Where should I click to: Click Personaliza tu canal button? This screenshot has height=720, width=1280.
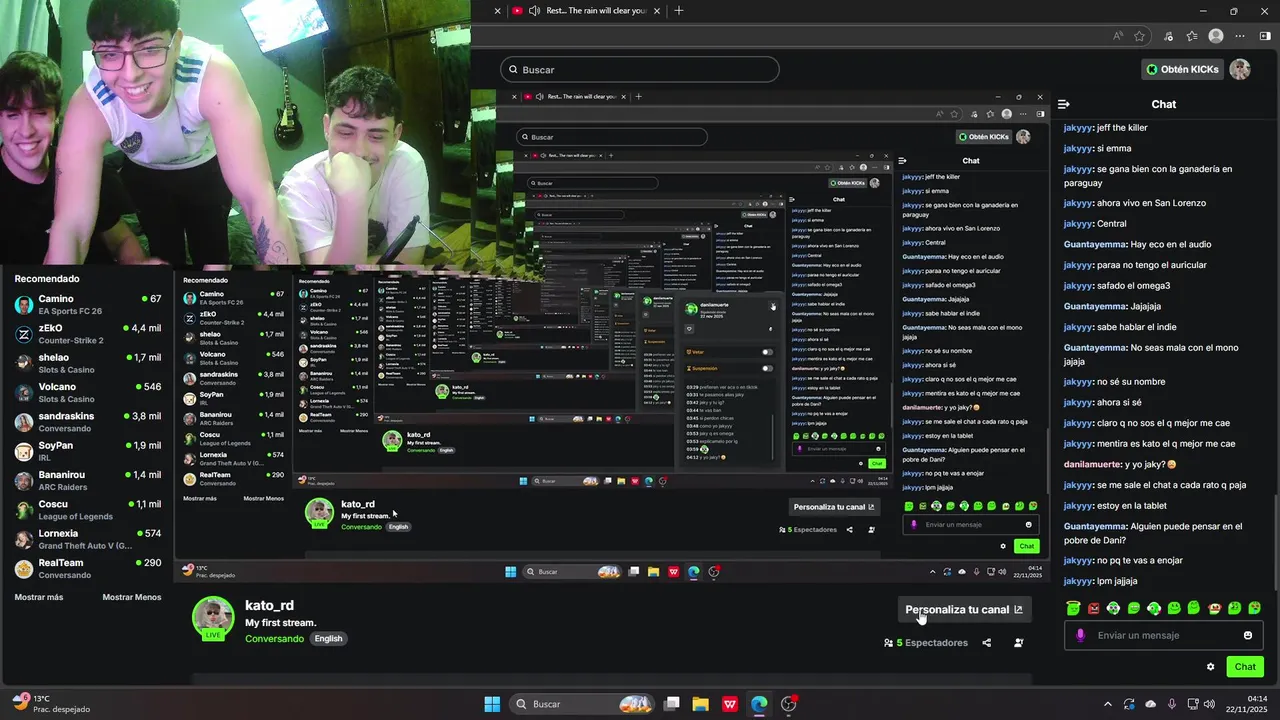pos(964,609)
